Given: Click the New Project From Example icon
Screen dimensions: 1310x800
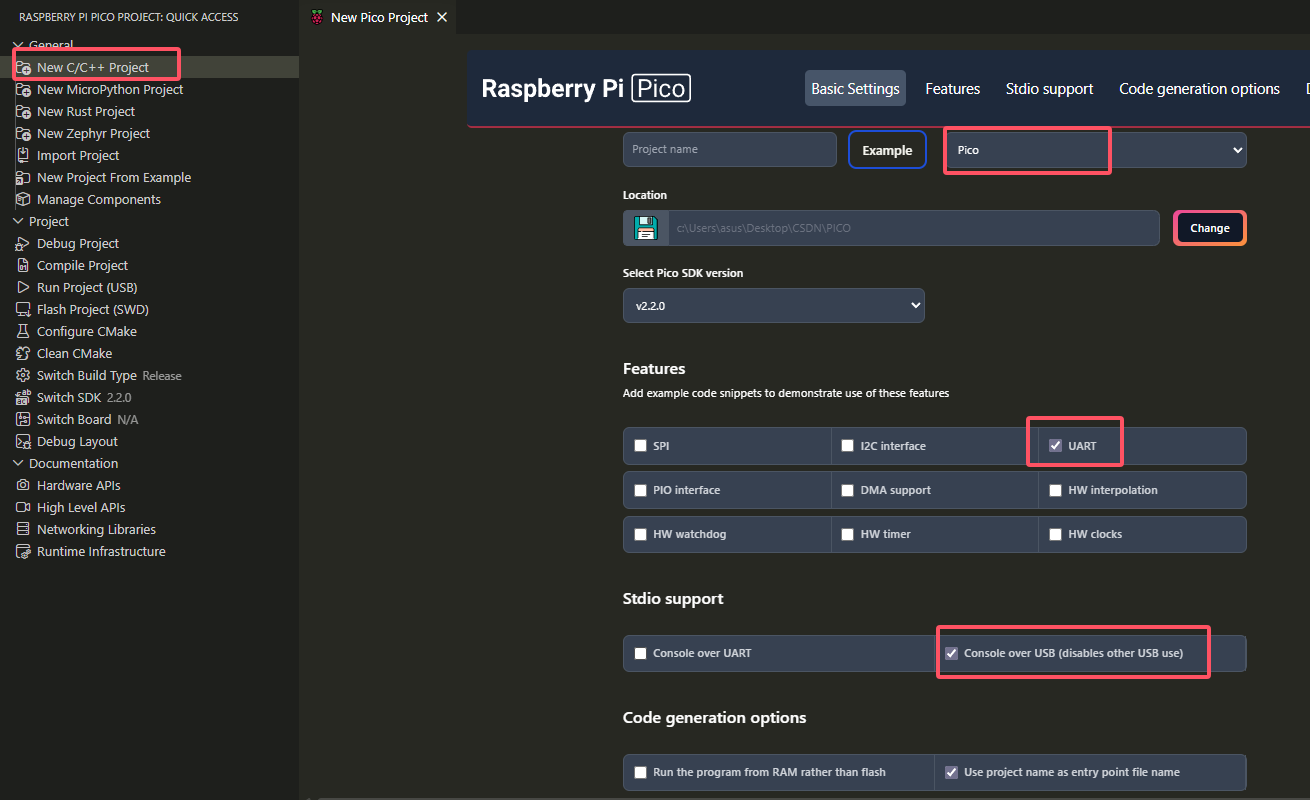Looking at the screenshot, I should [23, 178].
